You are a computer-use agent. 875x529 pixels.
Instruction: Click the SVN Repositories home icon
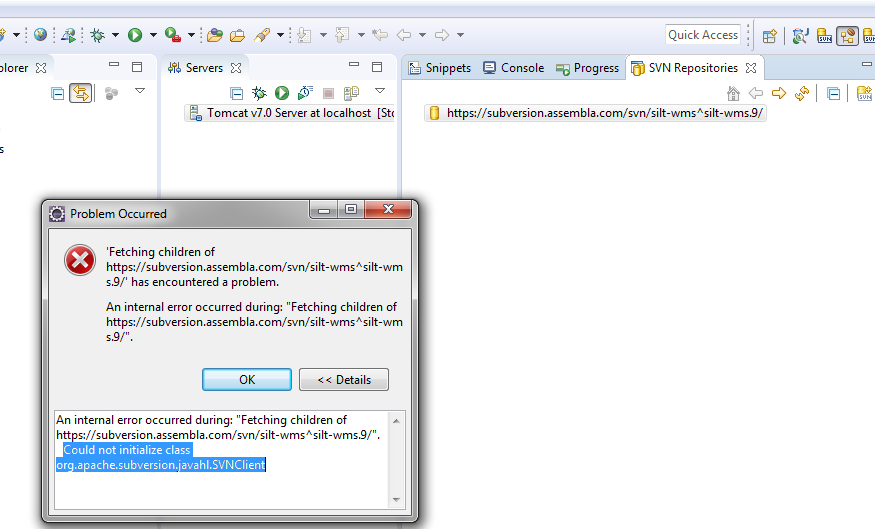click(733, 93)
